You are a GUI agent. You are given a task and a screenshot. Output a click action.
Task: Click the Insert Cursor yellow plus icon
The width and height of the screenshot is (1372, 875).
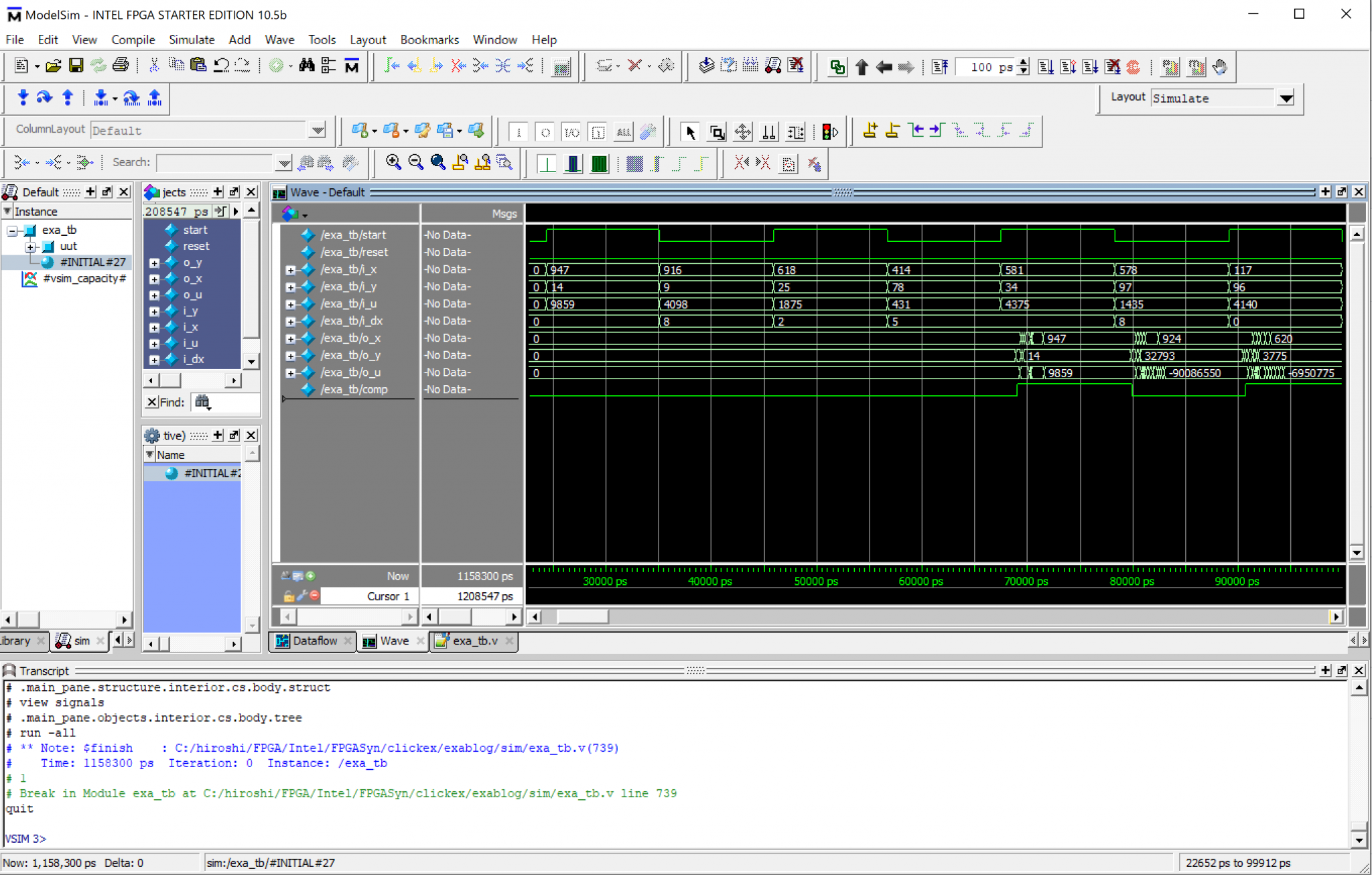pos(870,131)
